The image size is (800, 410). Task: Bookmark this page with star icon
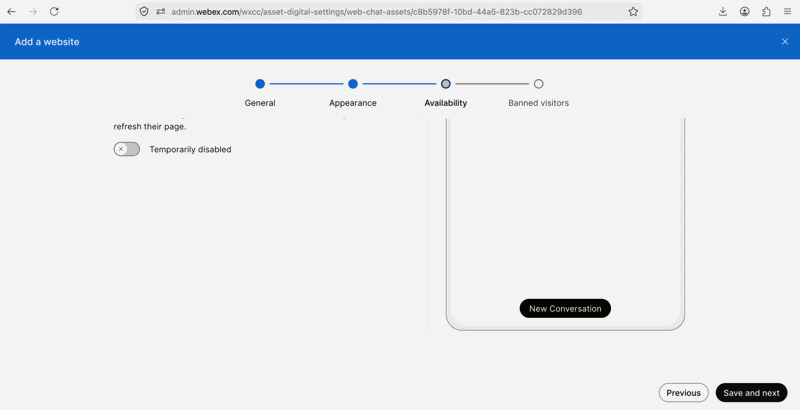coord(633,11)
